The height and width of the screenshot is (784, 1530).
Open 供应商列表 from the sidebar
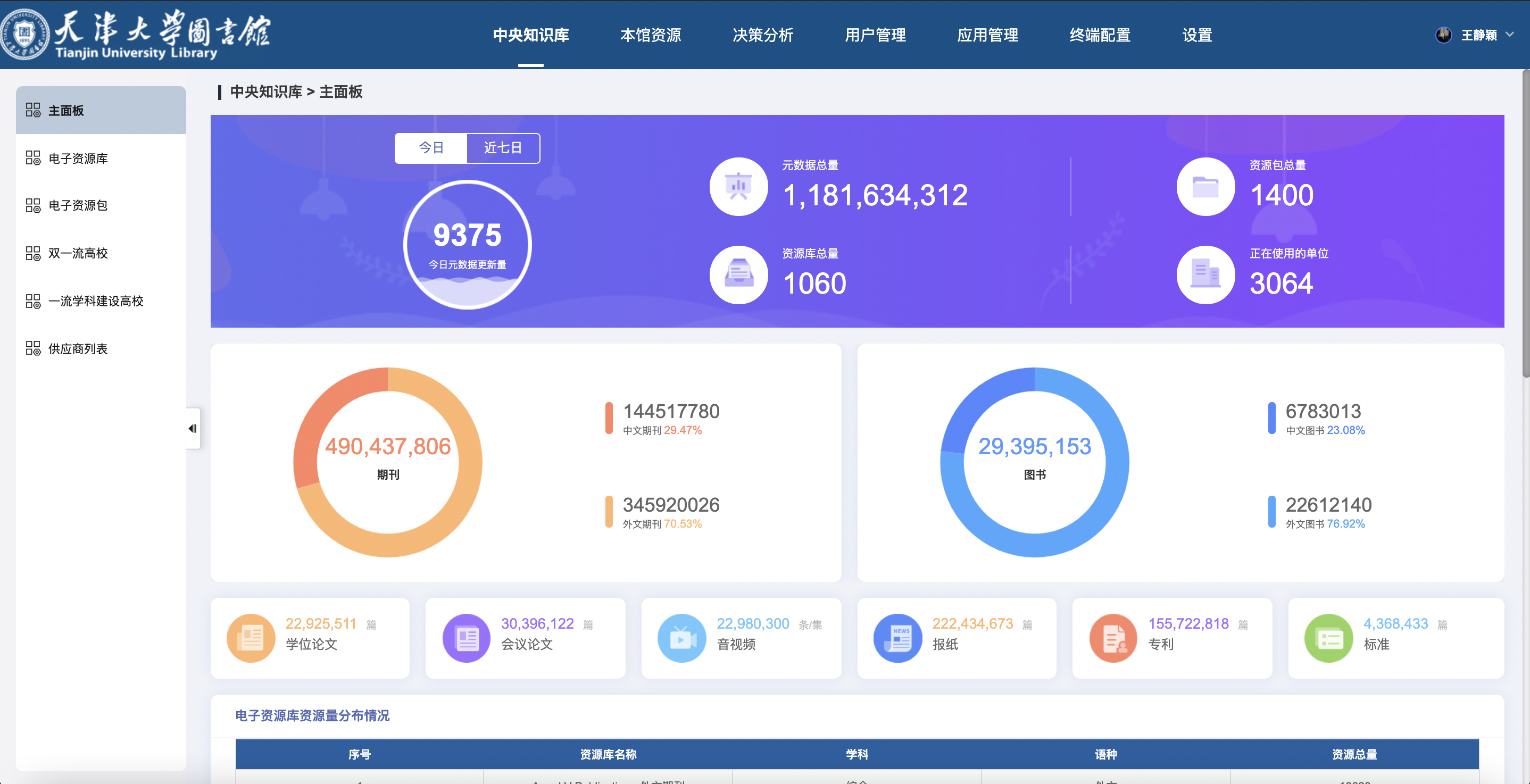pos(78,348)
